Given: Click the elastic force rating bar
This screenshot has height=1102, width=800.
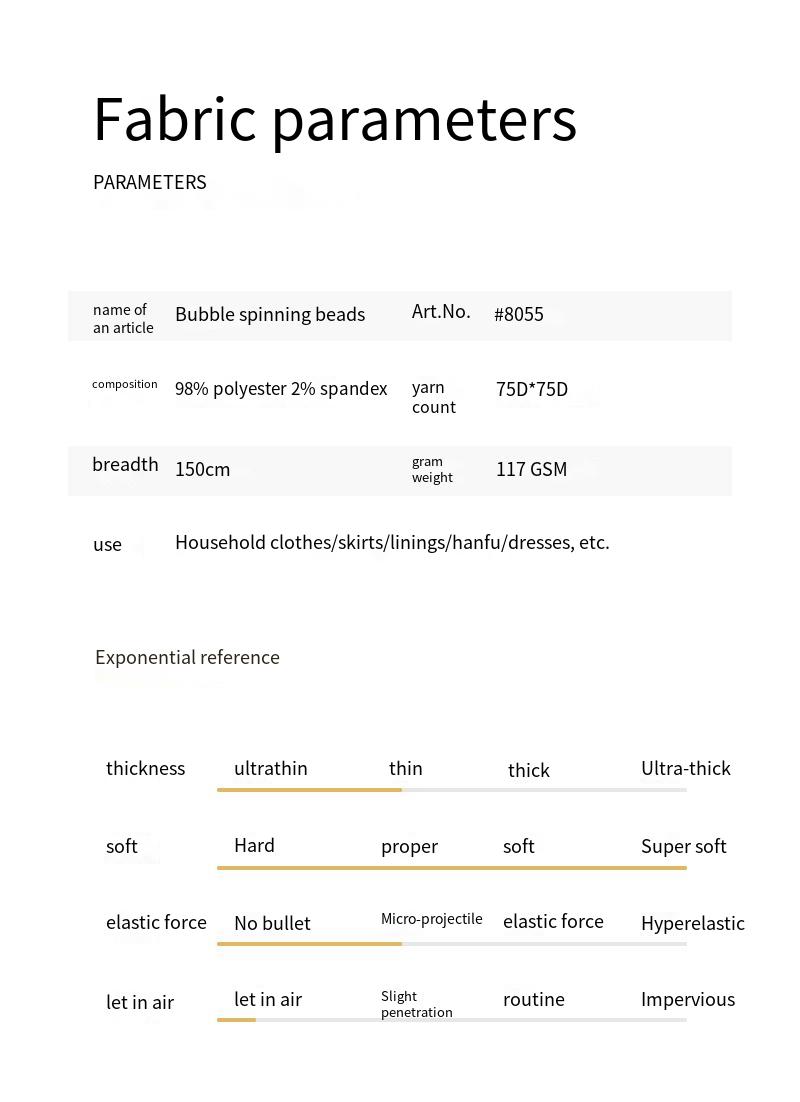Looking at the screenshot, I should 451,943.
